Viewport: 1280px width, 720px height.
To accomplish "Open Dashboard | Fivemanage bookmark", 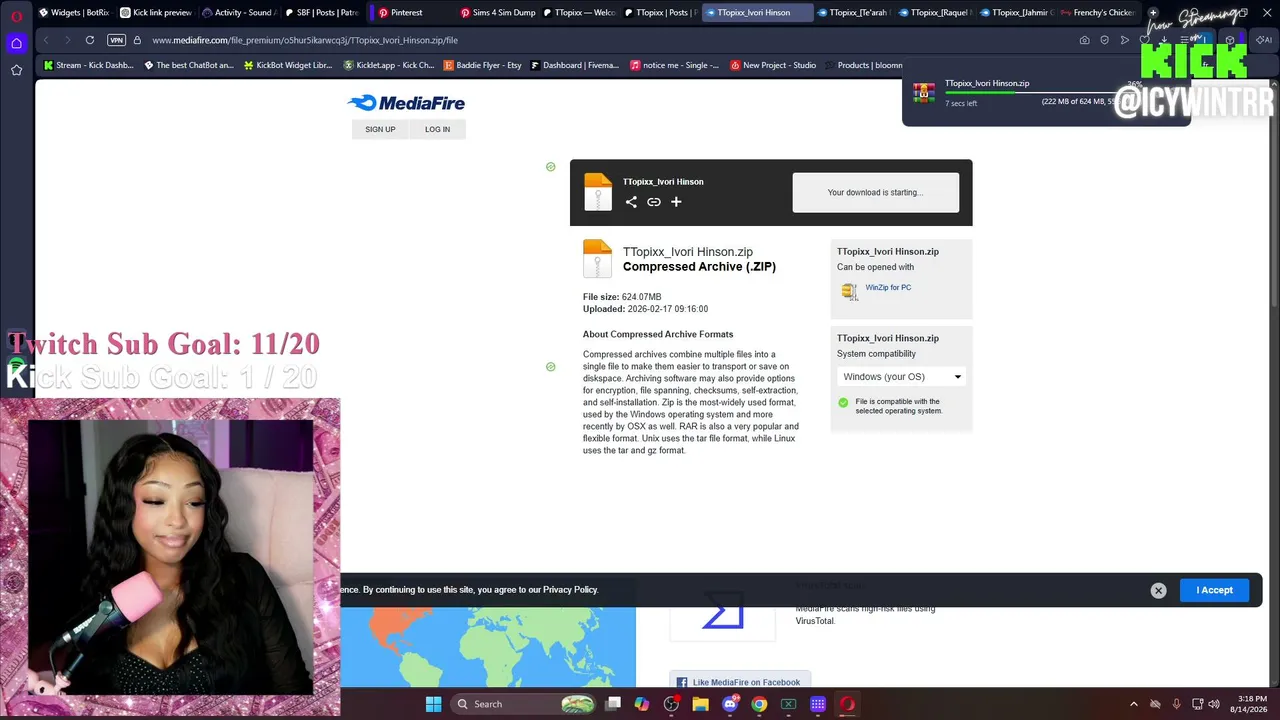I will point(575,66).
